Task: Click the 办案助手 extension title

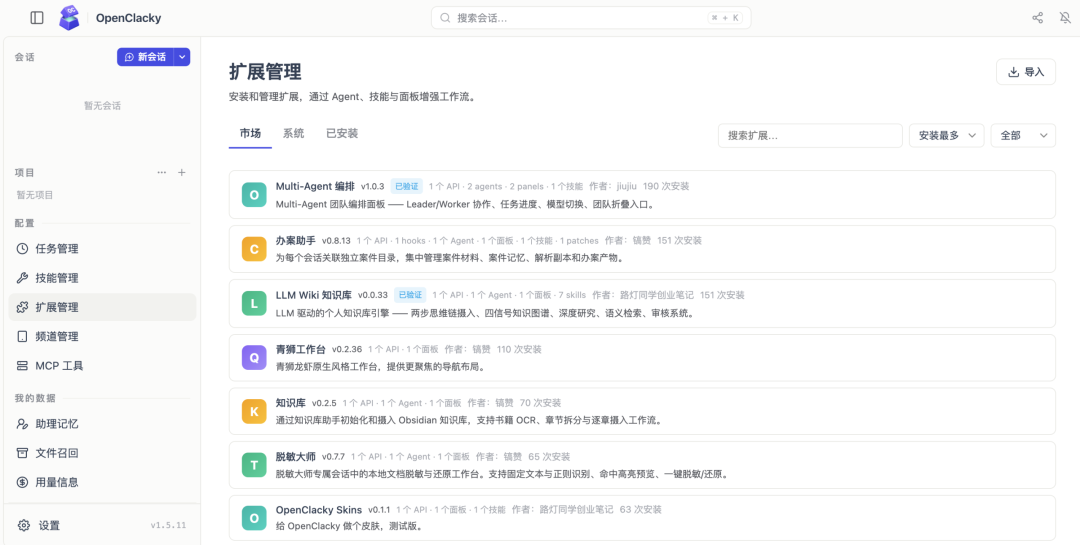Action: pos(295,240)
